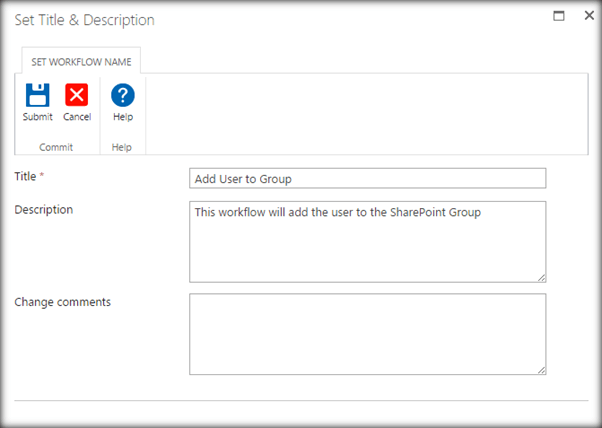
Task: Open Help via the question mark icon
Action: pos(123,95)
